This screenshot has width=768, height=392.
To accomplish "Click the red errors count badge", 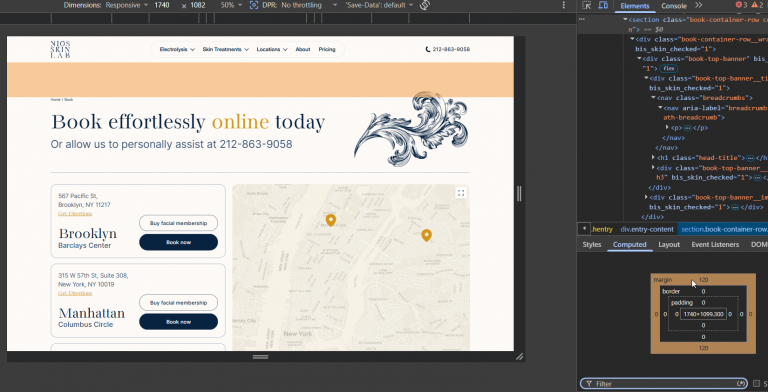I will pyautogui.click(x=741, y=5).
